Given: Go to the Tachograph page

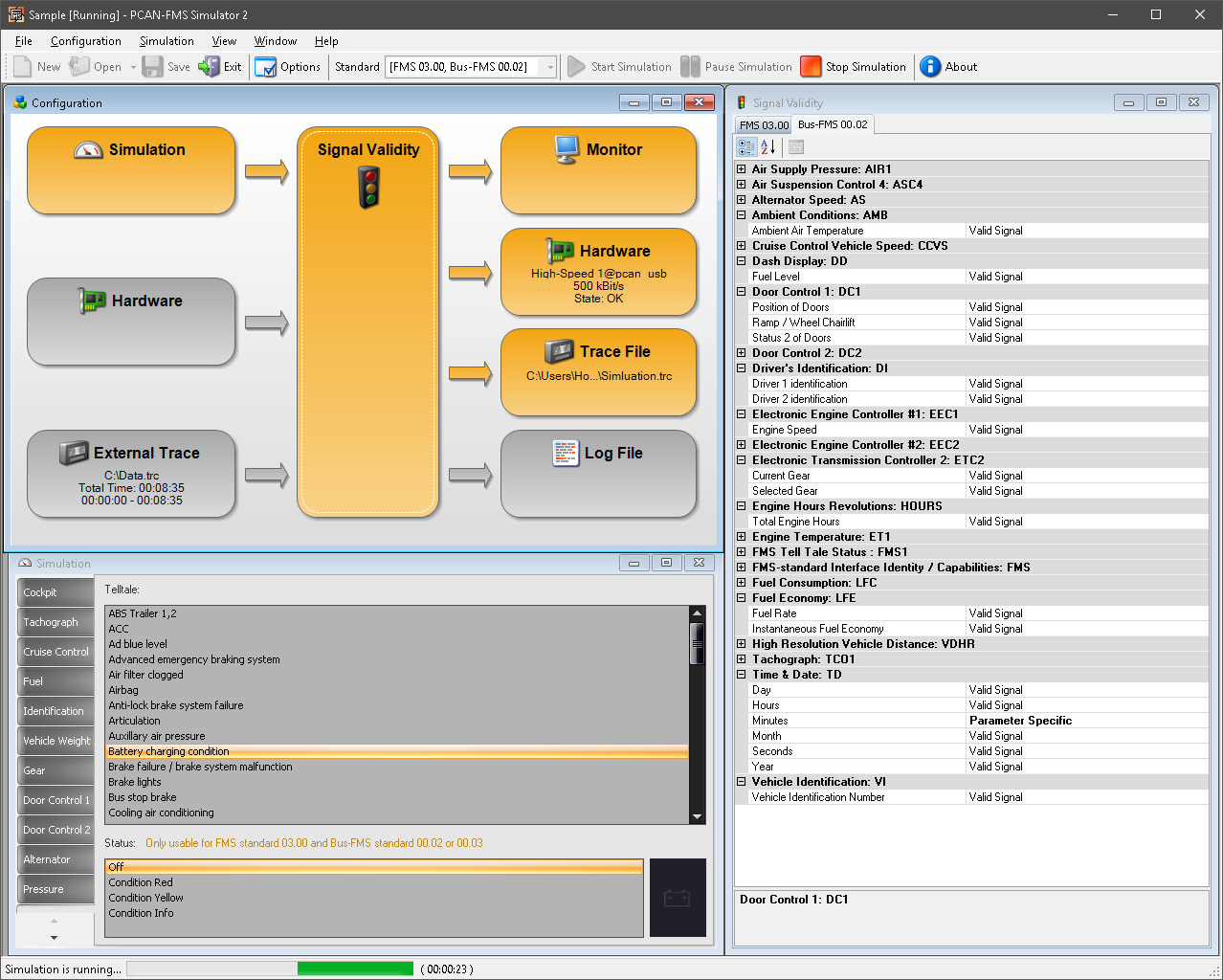Looking at the screenshot, I should [56, 622].
